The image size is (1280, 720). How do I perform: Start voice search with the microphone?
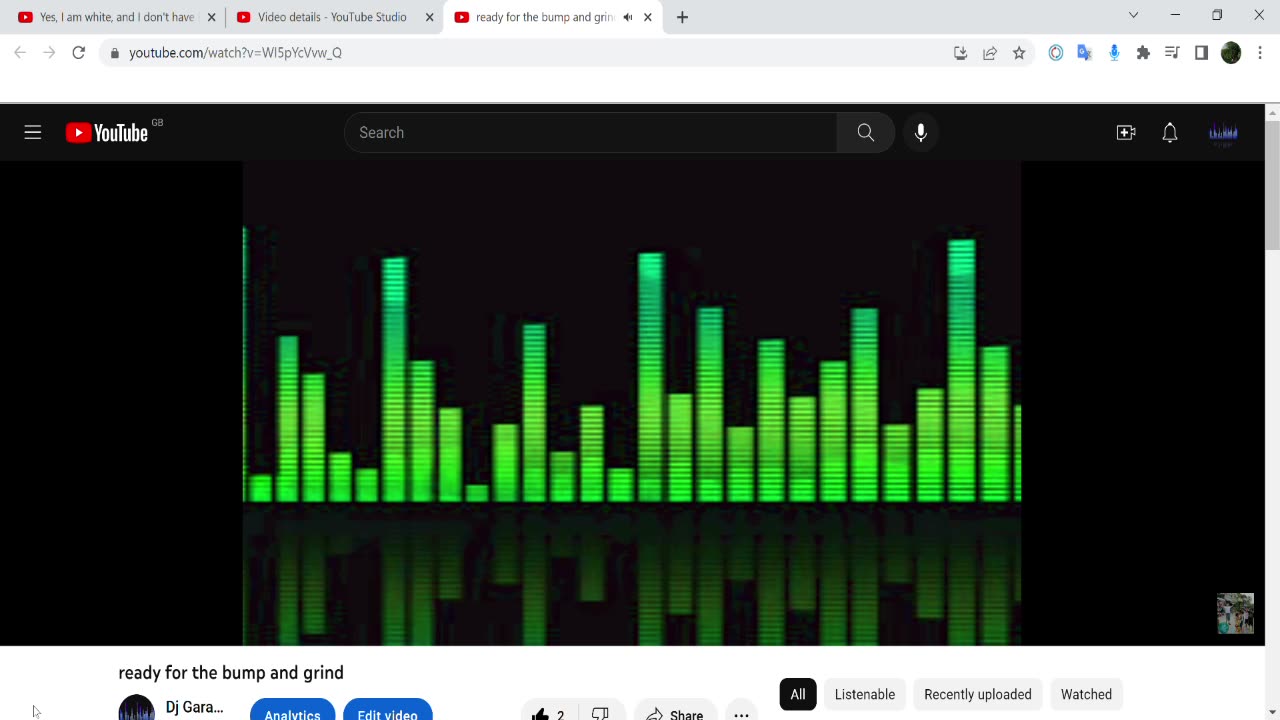[921, 132]
